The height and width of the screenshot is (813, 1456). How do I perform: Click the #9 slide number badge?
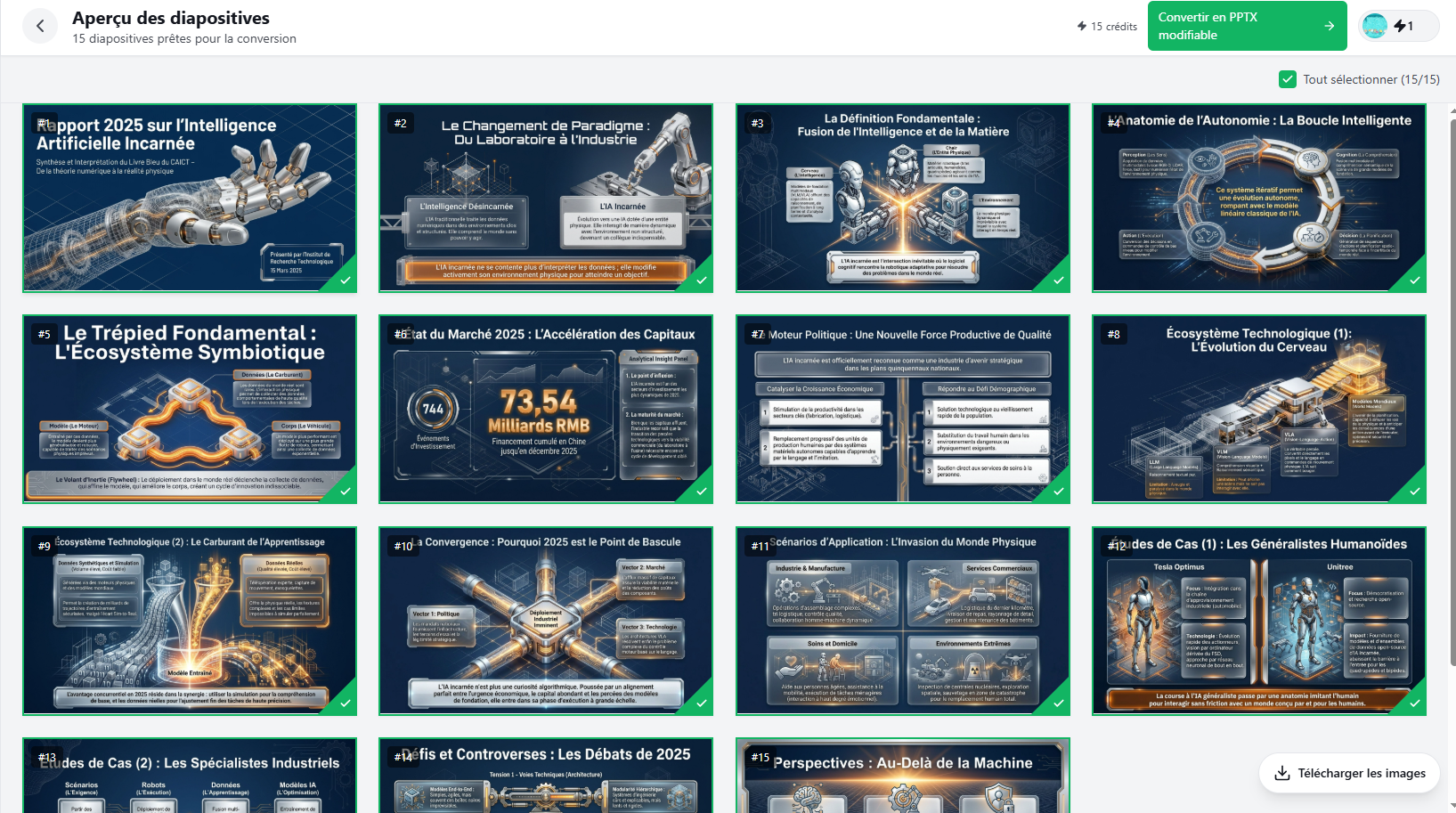45,546
